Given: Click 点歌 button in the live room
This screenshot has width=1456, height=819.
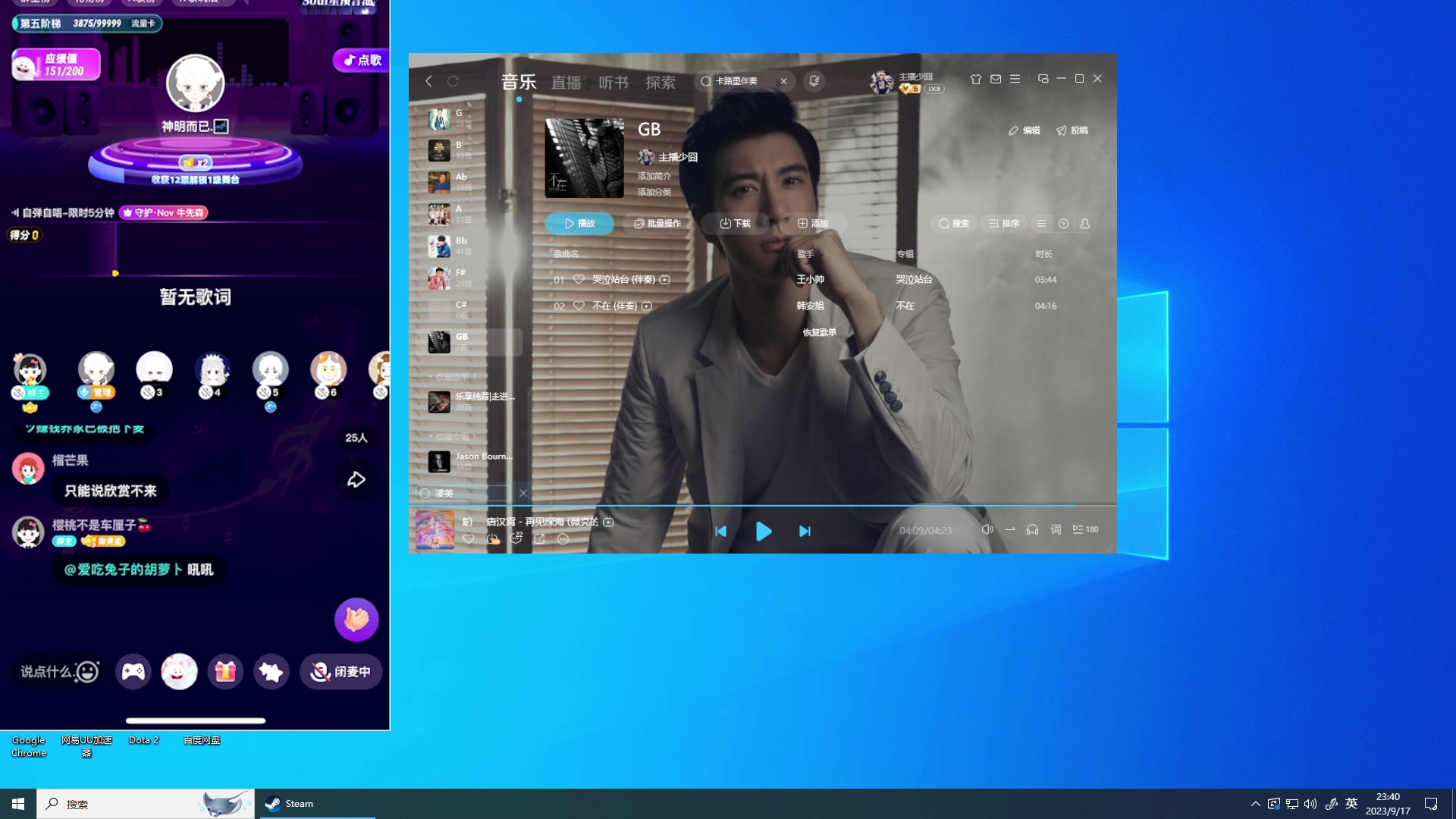Looking at the screenshot, I should pyautogui.click(x=362, y=60).
